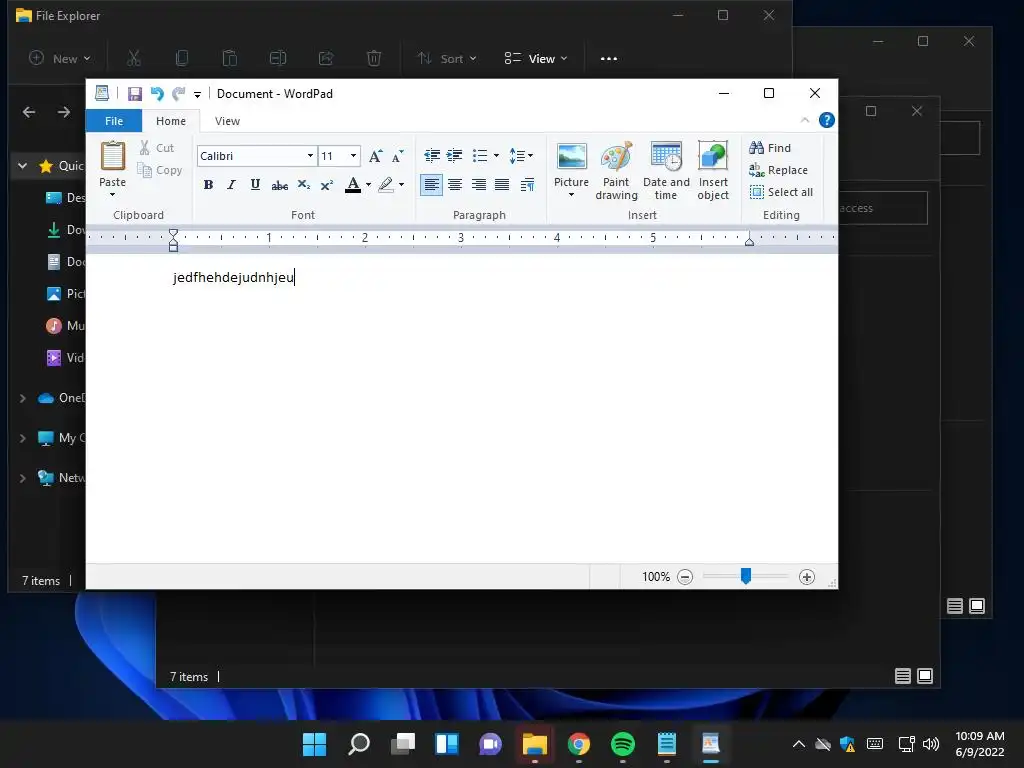Click in the document text area

coord(462,408)
